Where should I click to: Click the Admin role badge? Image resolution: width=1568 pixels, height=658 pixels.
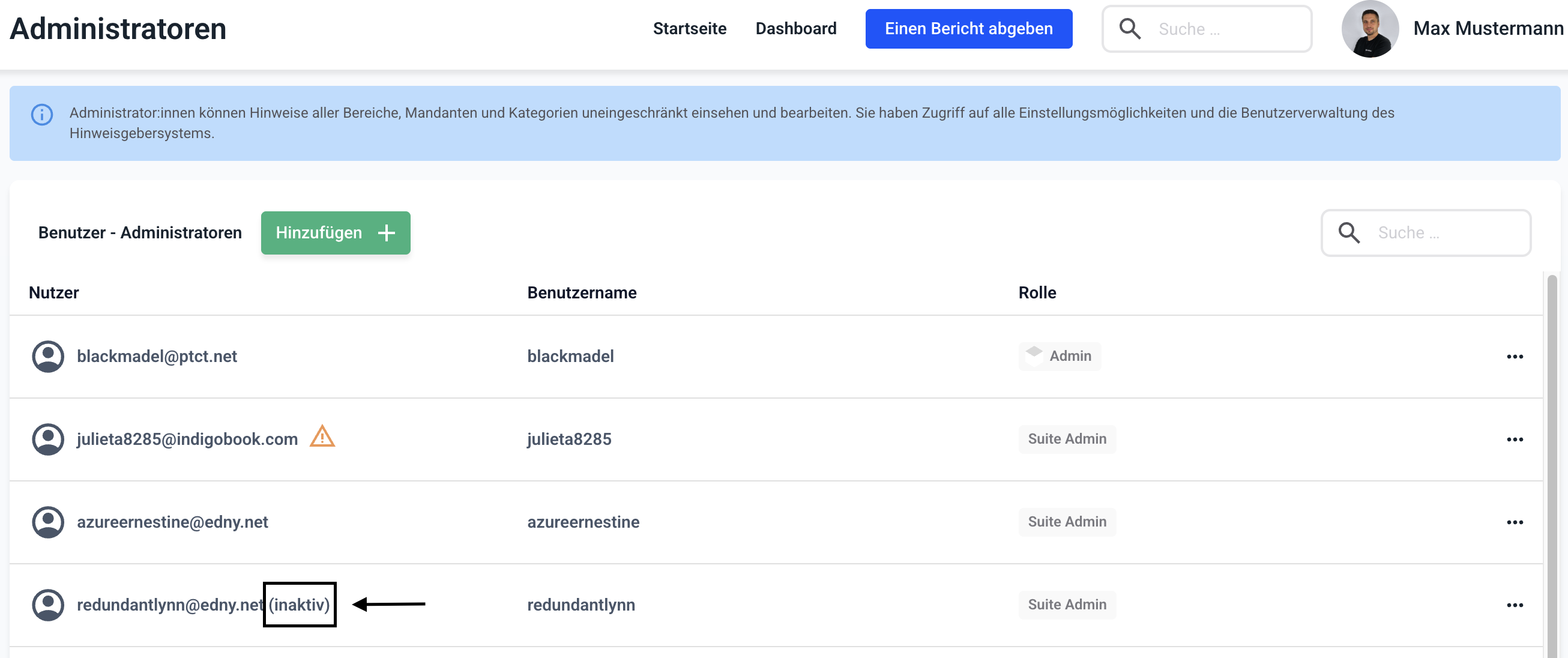coord(1059,356)
